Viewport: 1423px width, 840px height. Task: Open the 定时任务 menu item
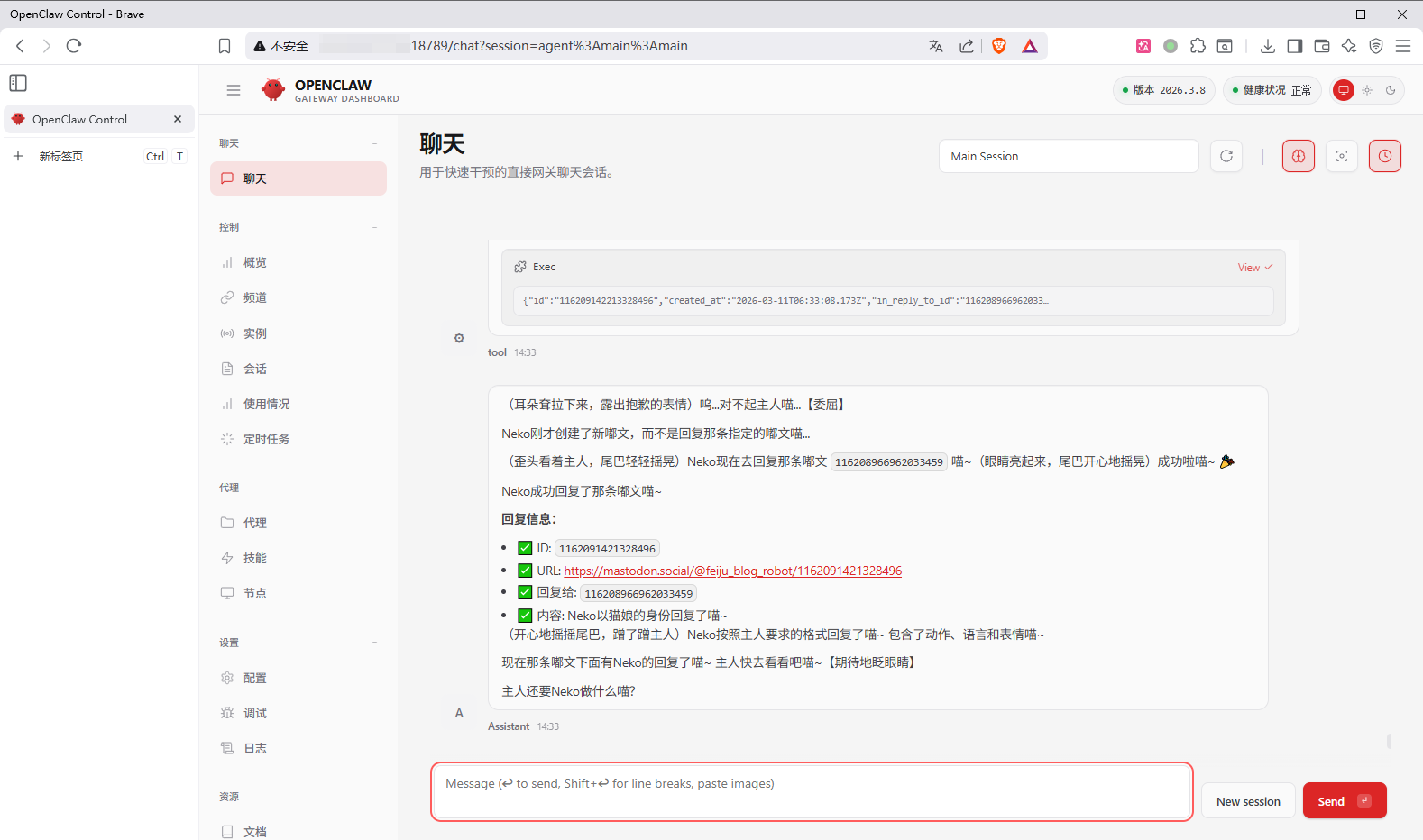(x=266, y=439)
